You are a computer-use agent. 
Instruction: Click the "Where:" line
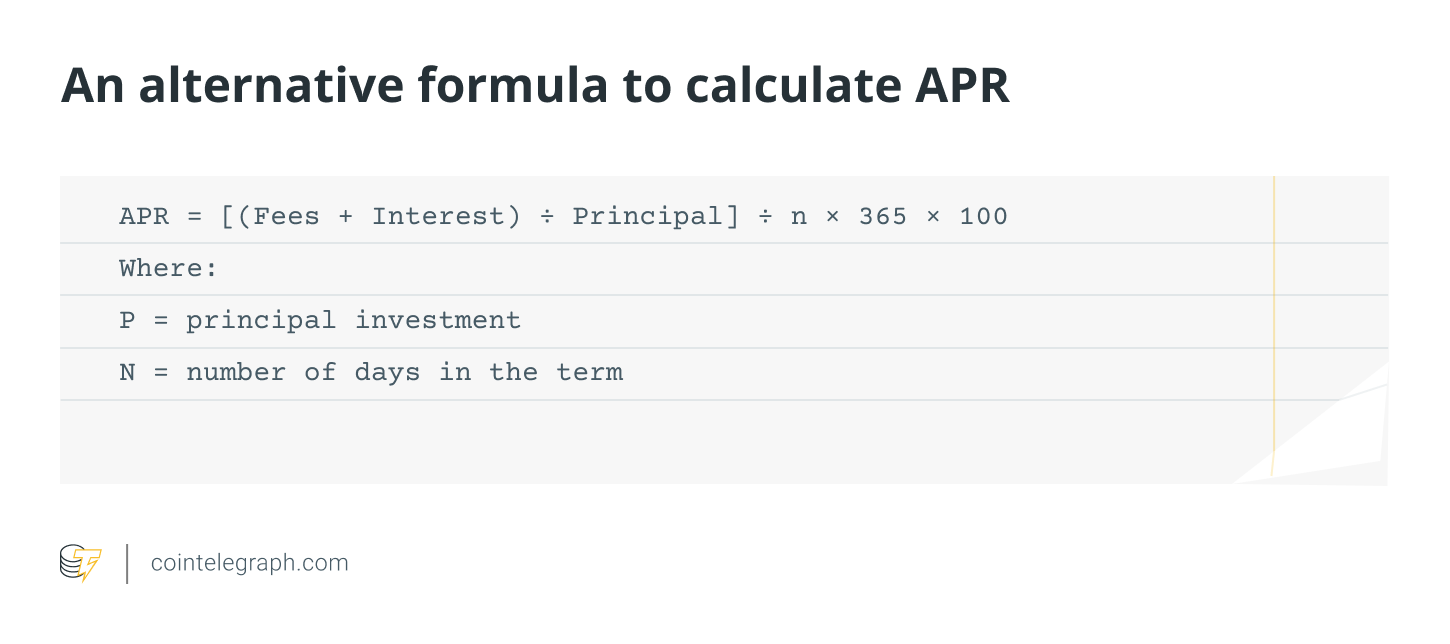click(169, 268)
